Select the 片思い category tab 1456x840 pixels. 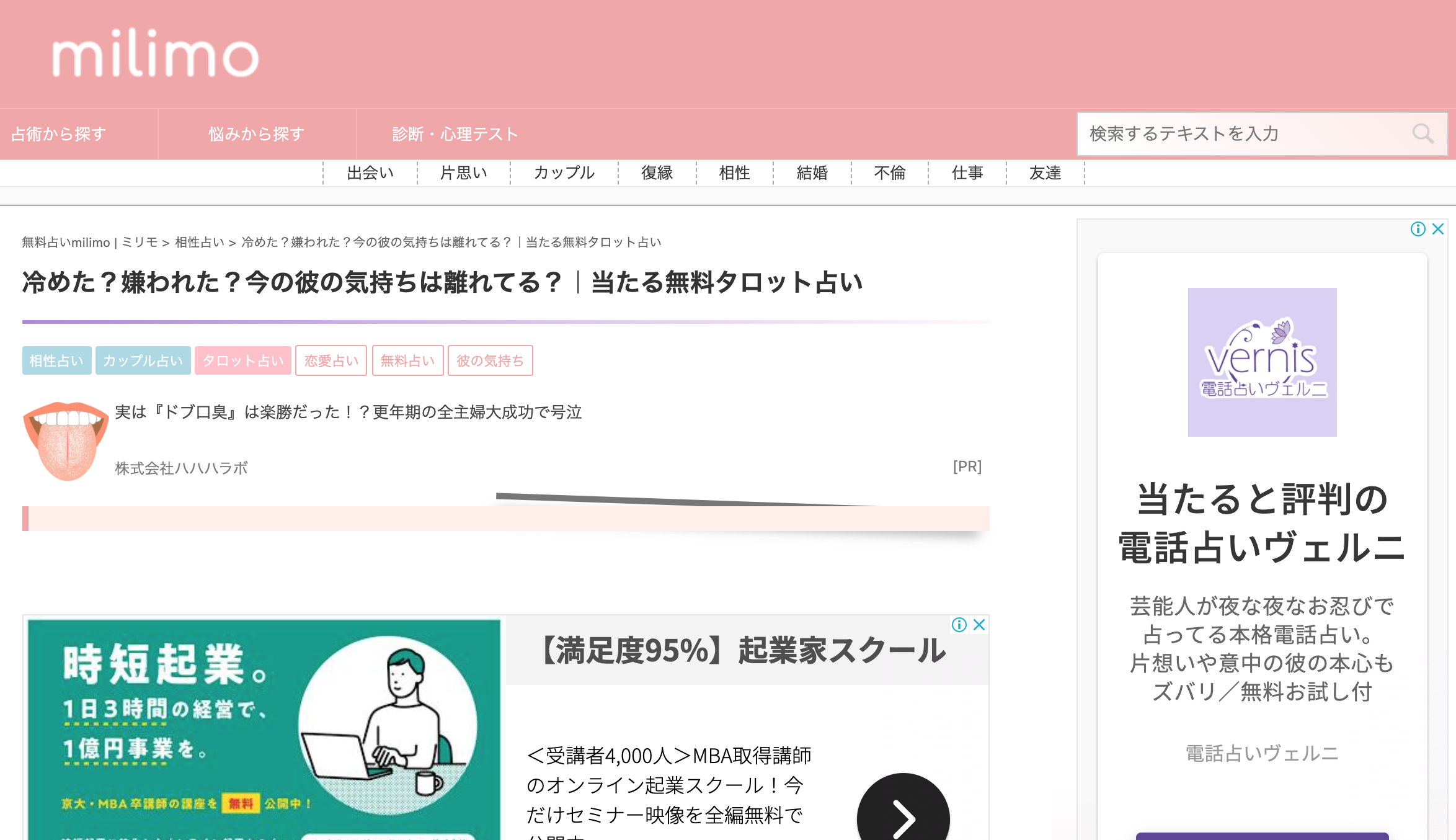[463, 173]
